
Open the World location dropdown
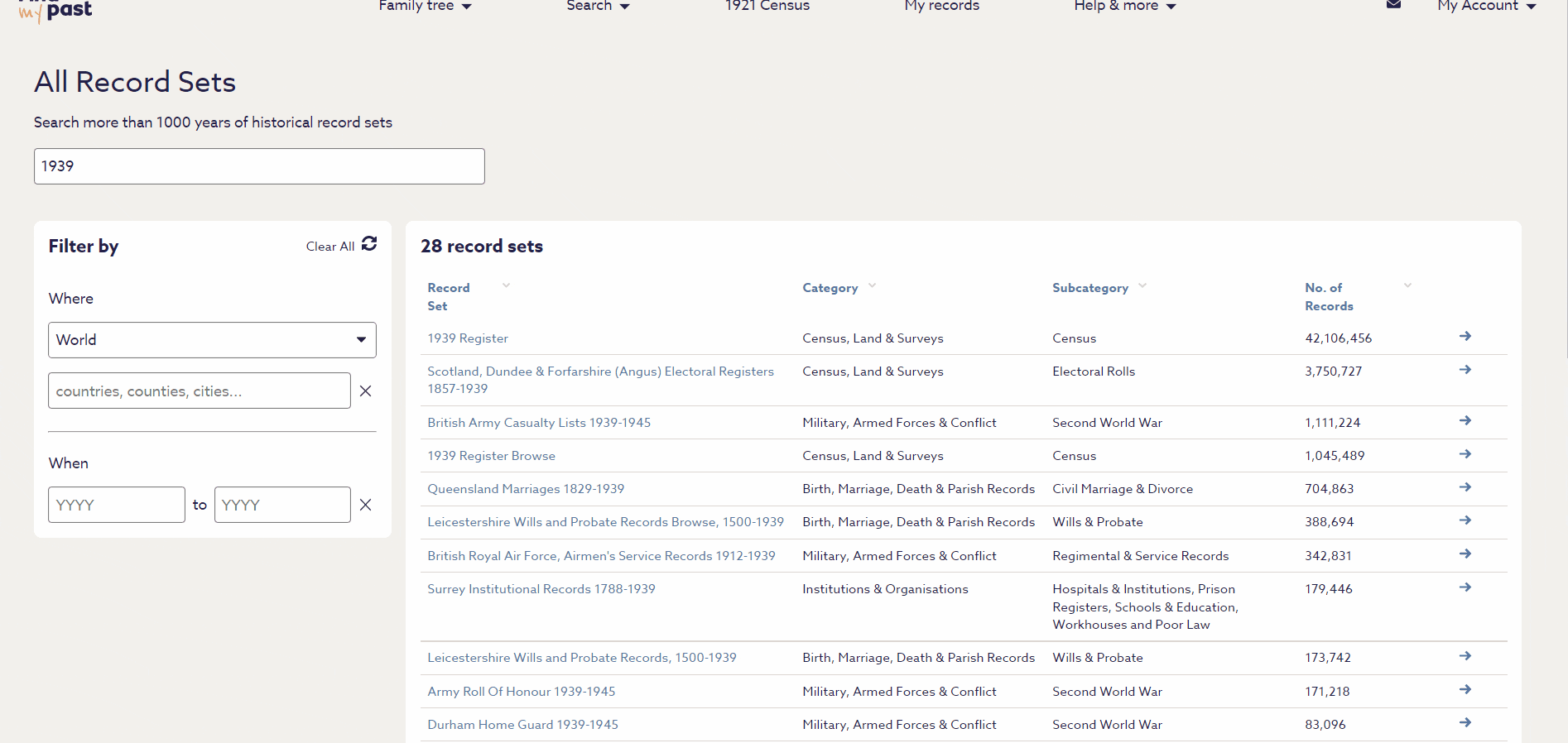point(212,340)
